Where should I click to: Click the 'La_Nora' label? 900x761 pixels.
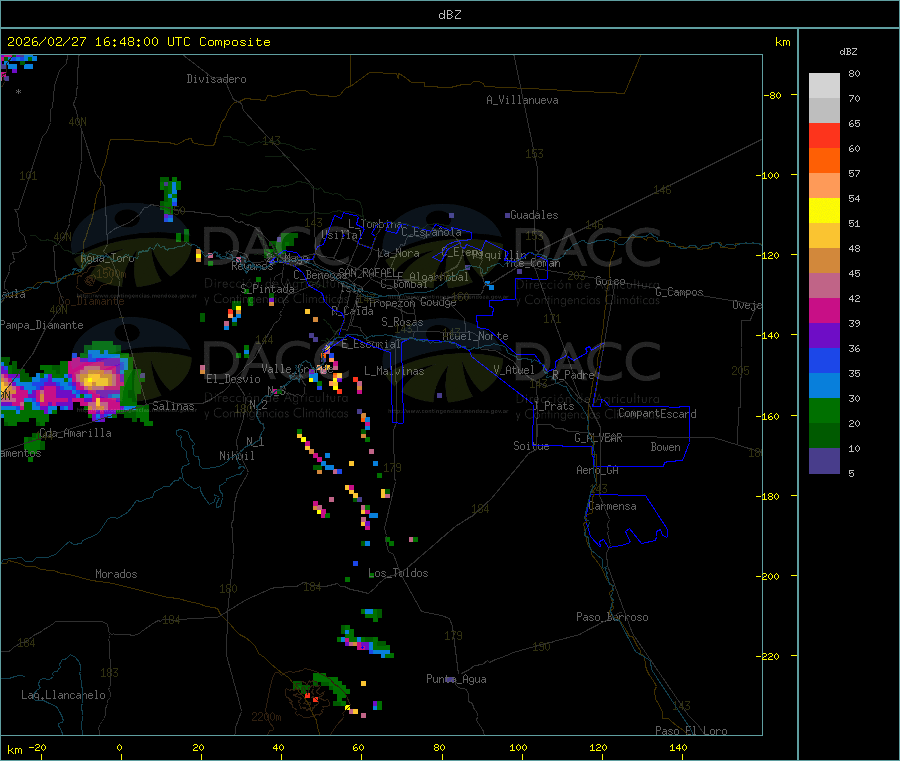(x=398, y=253)
